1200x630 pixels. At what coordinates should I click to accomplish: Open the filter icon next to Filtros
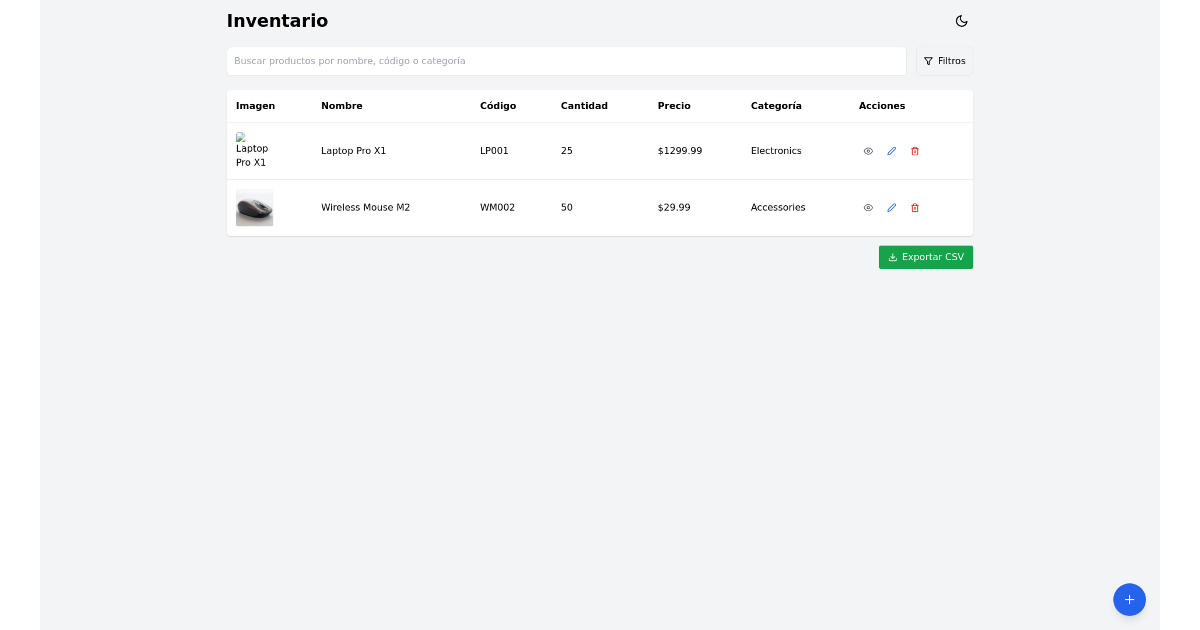click(929, 60)
